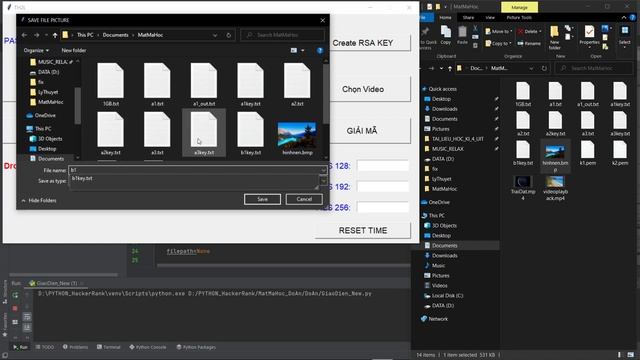Open the File name dropdown arrow
Image resolution: width=640 pixels, height=360 pixels.
pos(323,170)
